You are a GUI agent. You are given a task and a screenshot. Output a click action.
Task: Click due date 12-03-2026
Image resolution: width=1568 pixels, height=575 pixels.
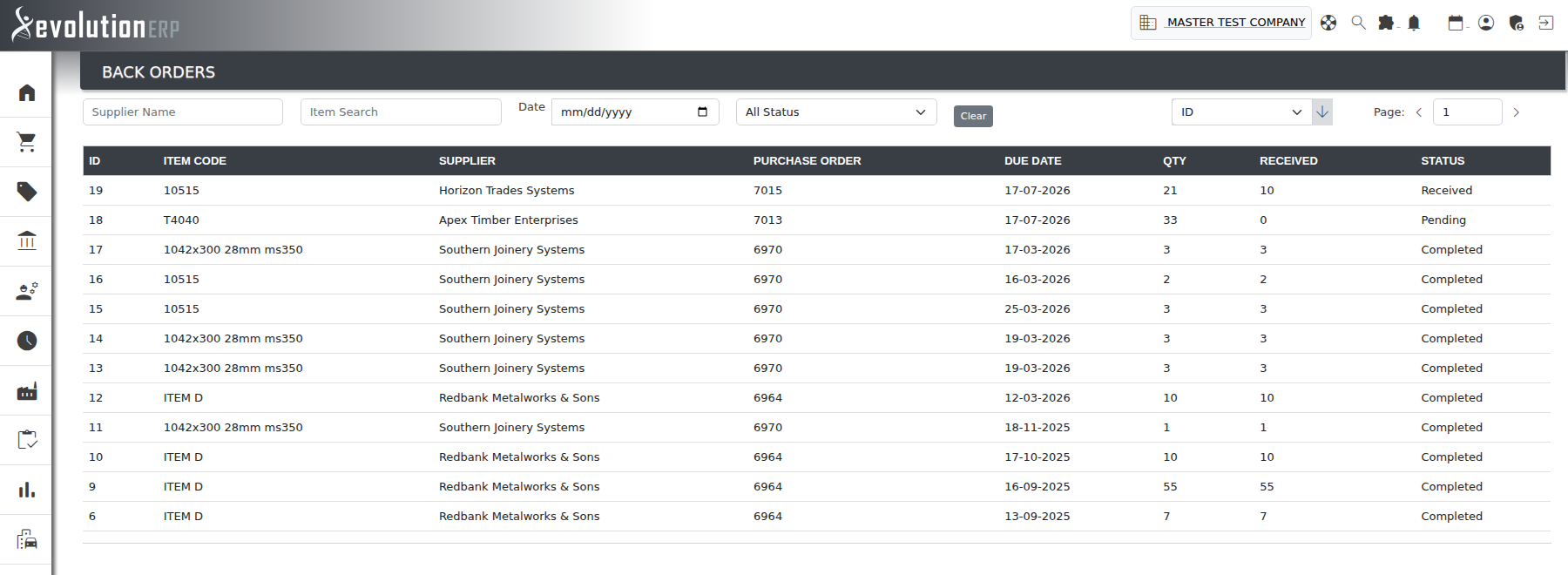1037,398
